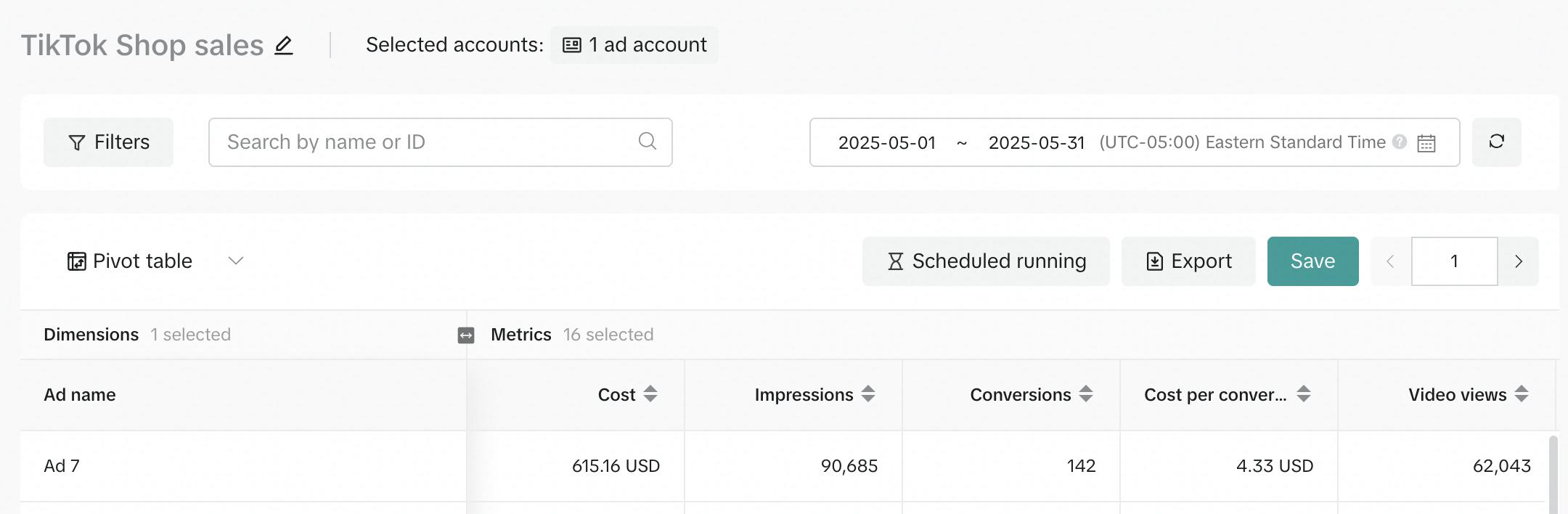Screen dimensions: 1568x514
Task: Sort by the Video views column
Action: pos(1522,394)
